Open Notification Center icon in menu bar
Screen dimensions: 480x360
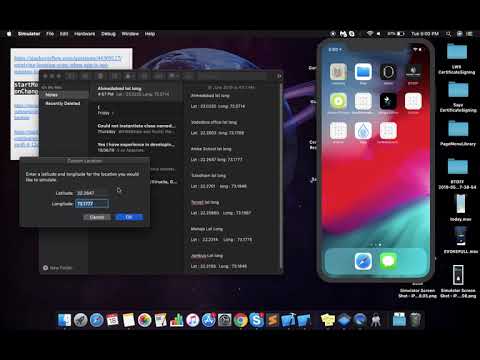[470, 34]
